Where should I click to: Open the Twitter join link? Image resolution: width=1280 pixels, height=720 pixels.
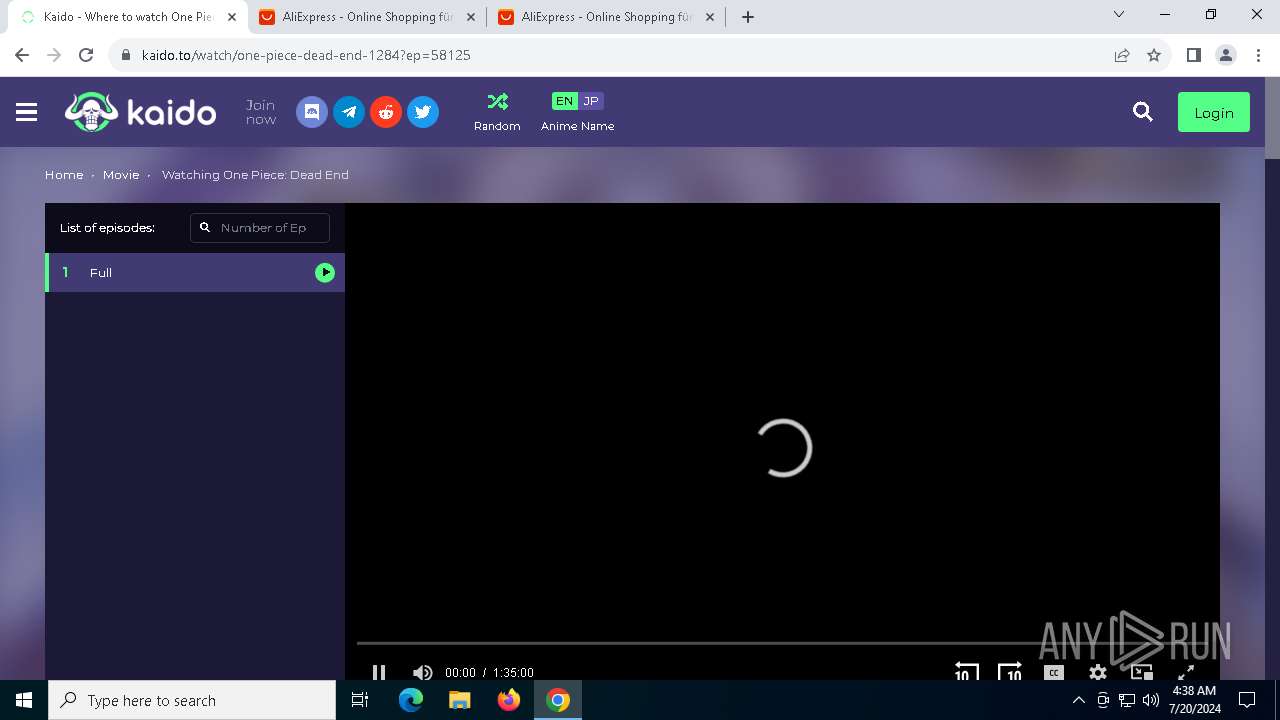click(x=423, y=112)
